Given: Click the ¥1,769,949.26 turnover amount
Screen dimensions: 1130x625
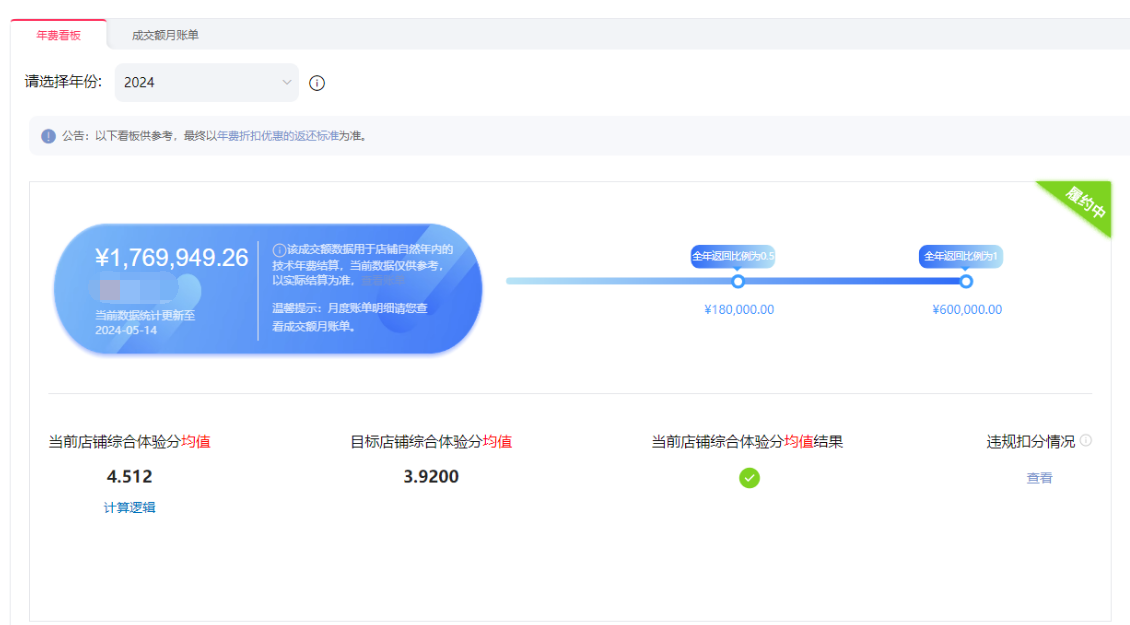Looking at the screenshot, I should [171, 258].
